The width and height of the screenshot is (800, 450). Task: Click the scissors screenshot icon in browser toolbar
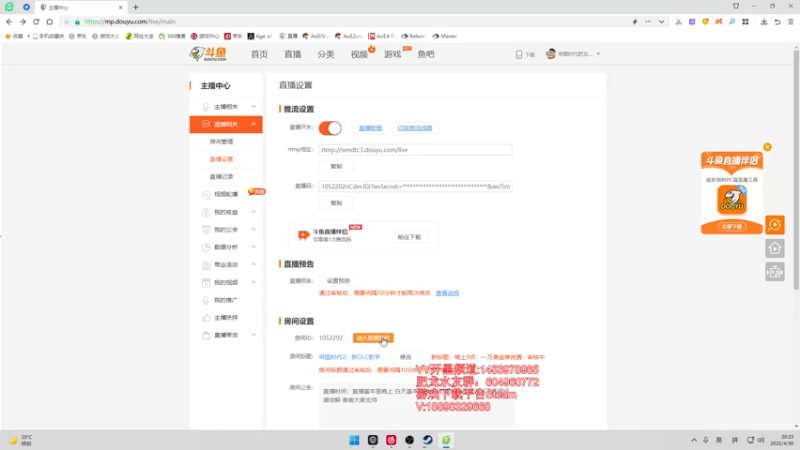click(x=678, y=21)
